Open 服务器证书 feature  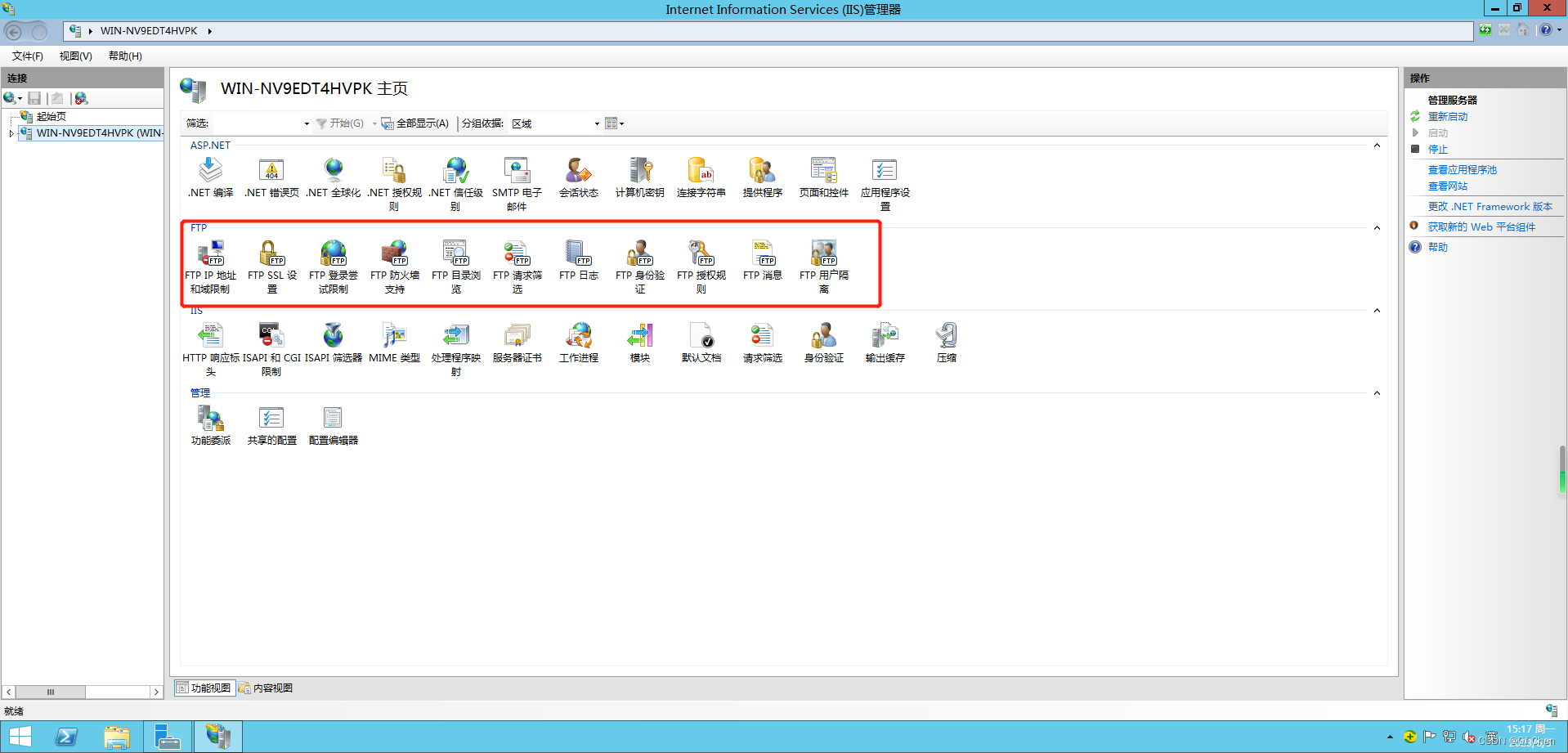coord(517,343)
